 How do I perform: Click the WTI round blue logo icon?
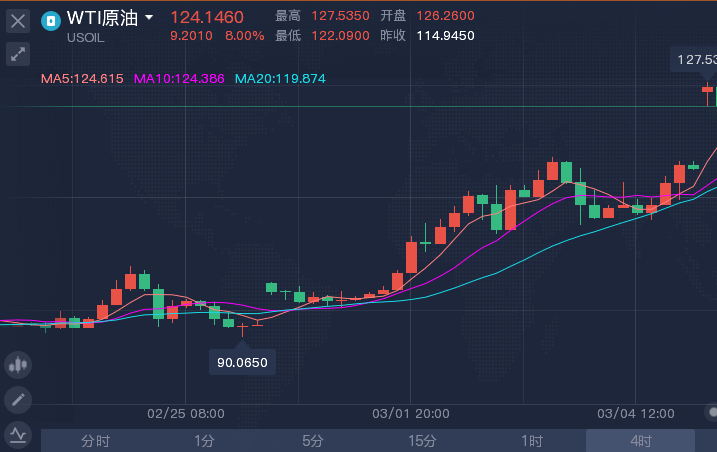[x=51, y=21]
